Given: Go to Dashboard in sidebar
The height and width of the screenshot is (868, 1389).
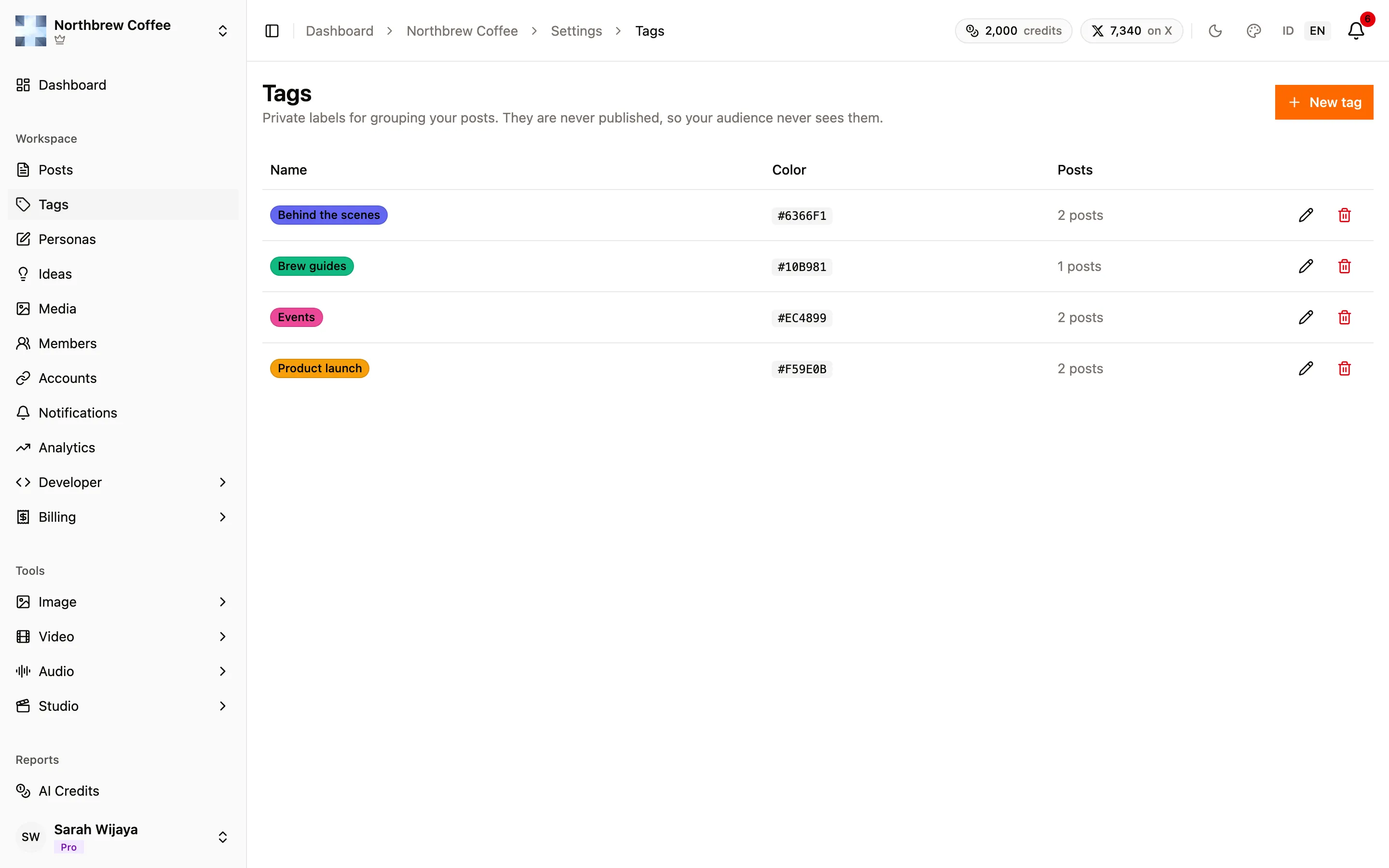Looking at the screenshot, I should pyautogui.click(x=123, y=85).
